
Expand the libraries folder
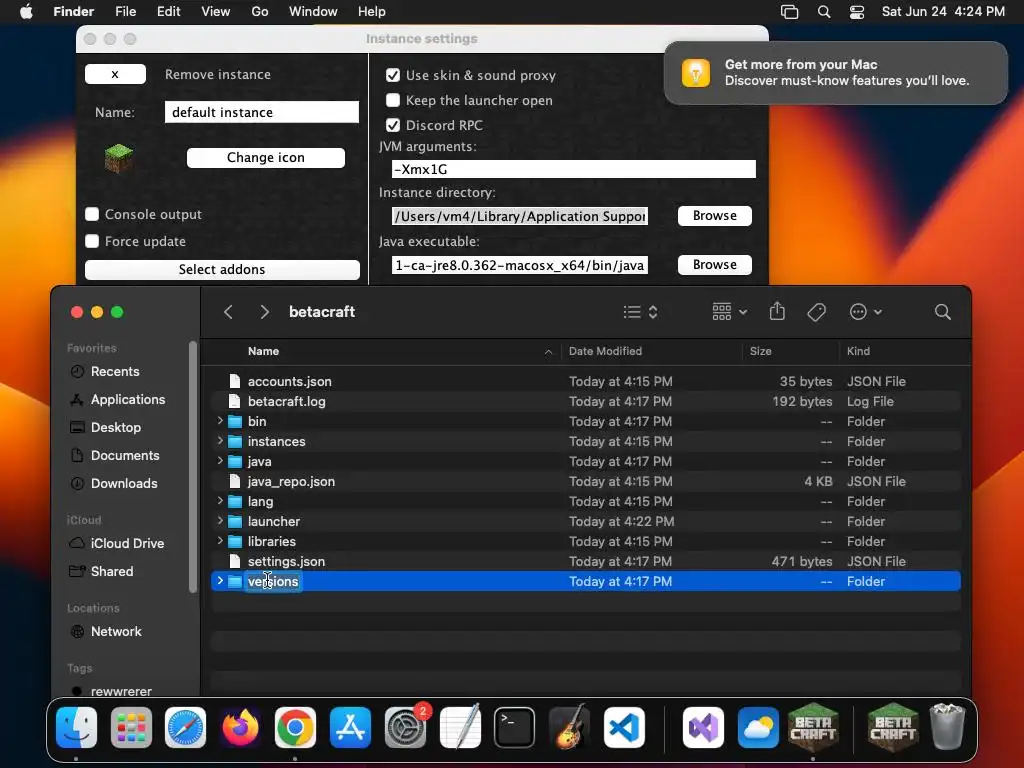[220, 541]
